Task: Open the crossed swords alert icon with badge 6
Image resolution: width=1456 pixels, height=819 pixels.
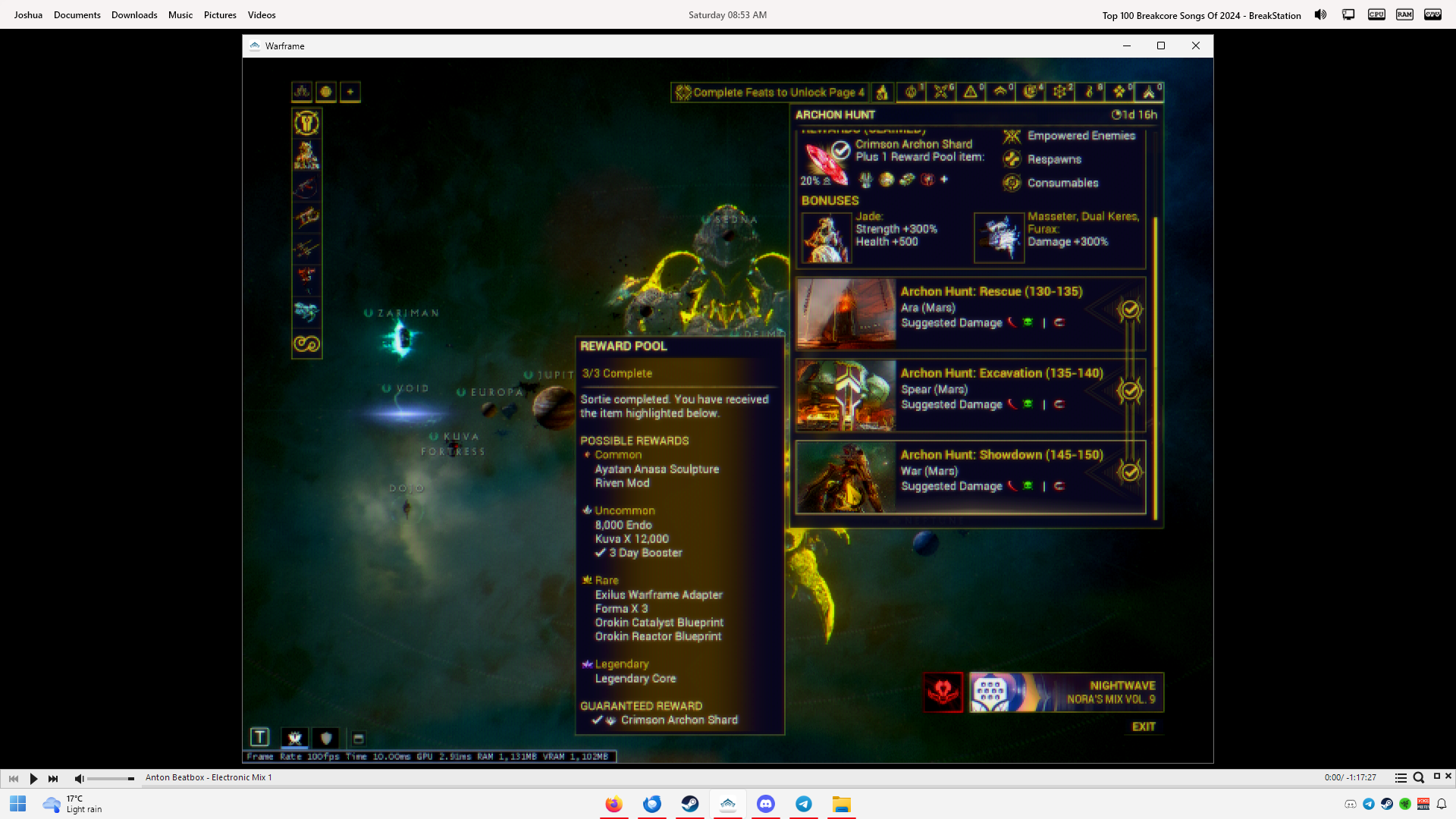Action: [942, 92]
